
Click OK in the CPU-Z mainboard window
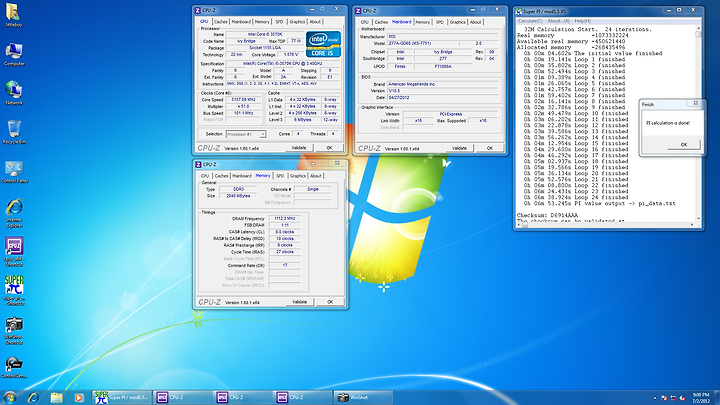pyautogui.click(x=490, y=148)
